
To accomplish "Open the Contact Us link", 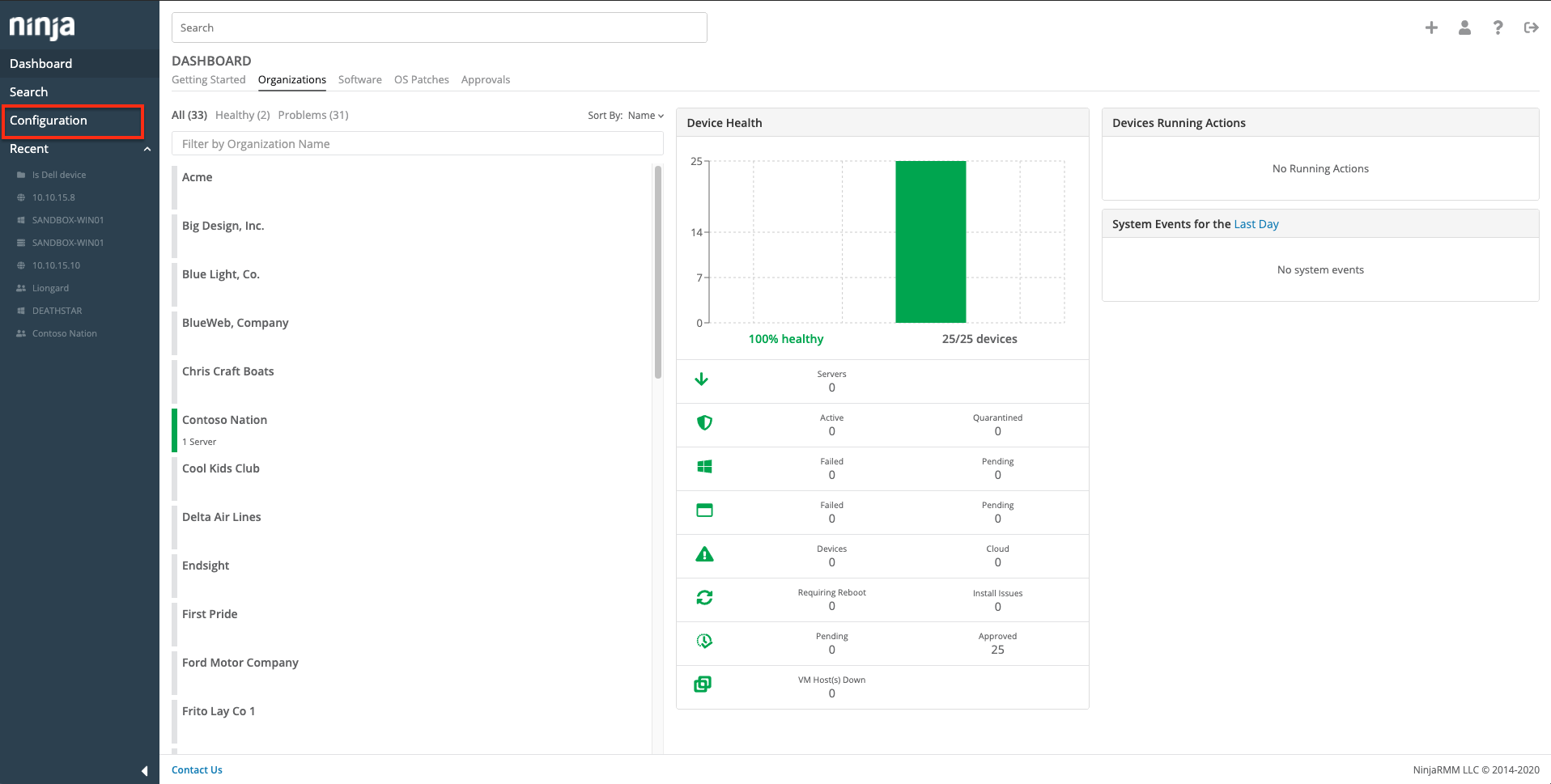I will pos(197,769).
